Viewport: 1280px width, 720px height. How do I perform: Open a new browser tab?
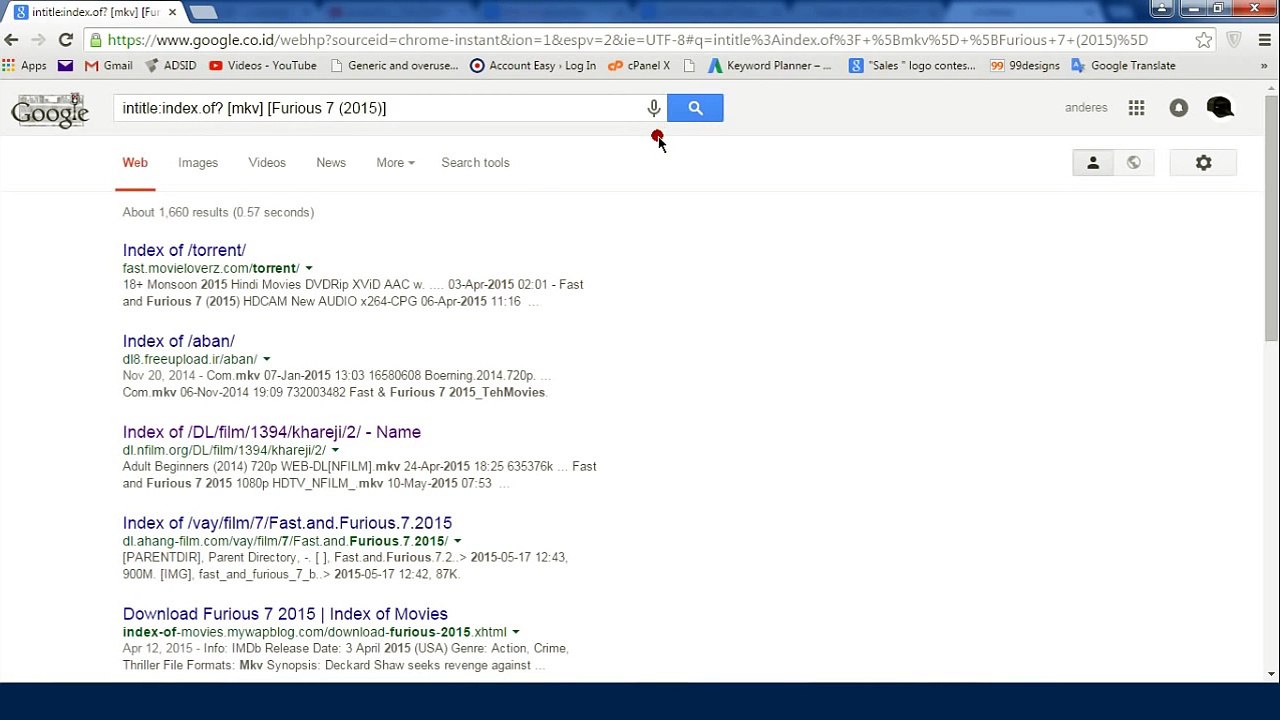(x=203, y=12)
